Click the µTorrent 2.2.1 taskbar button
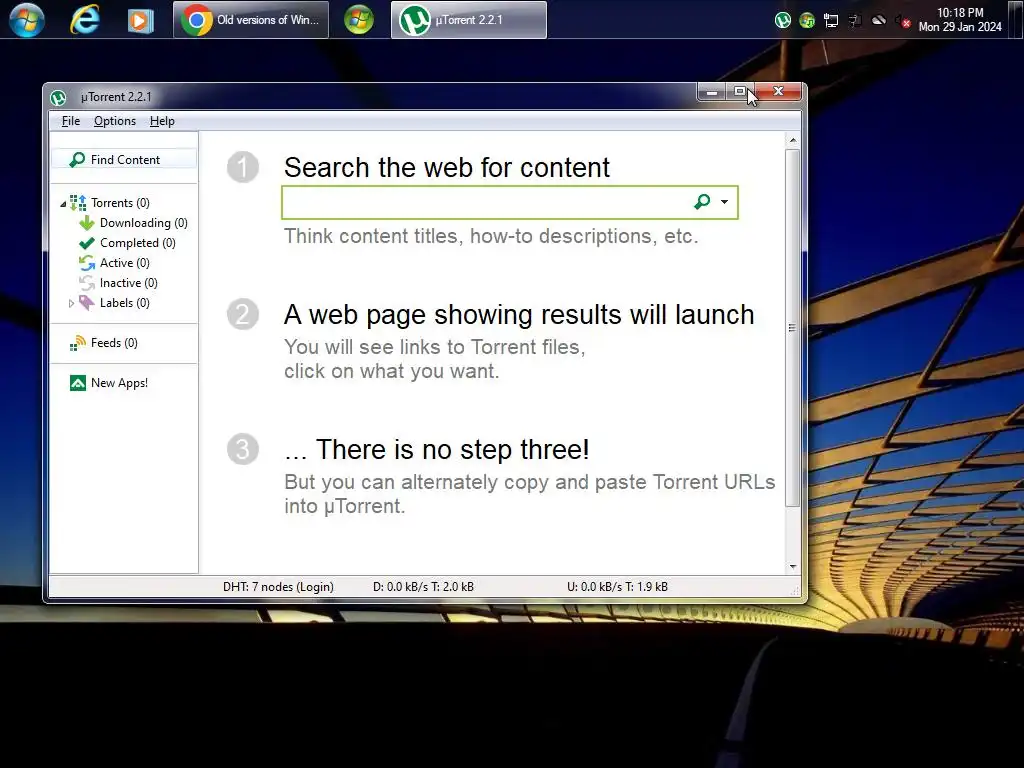 (x=469, y=20)
